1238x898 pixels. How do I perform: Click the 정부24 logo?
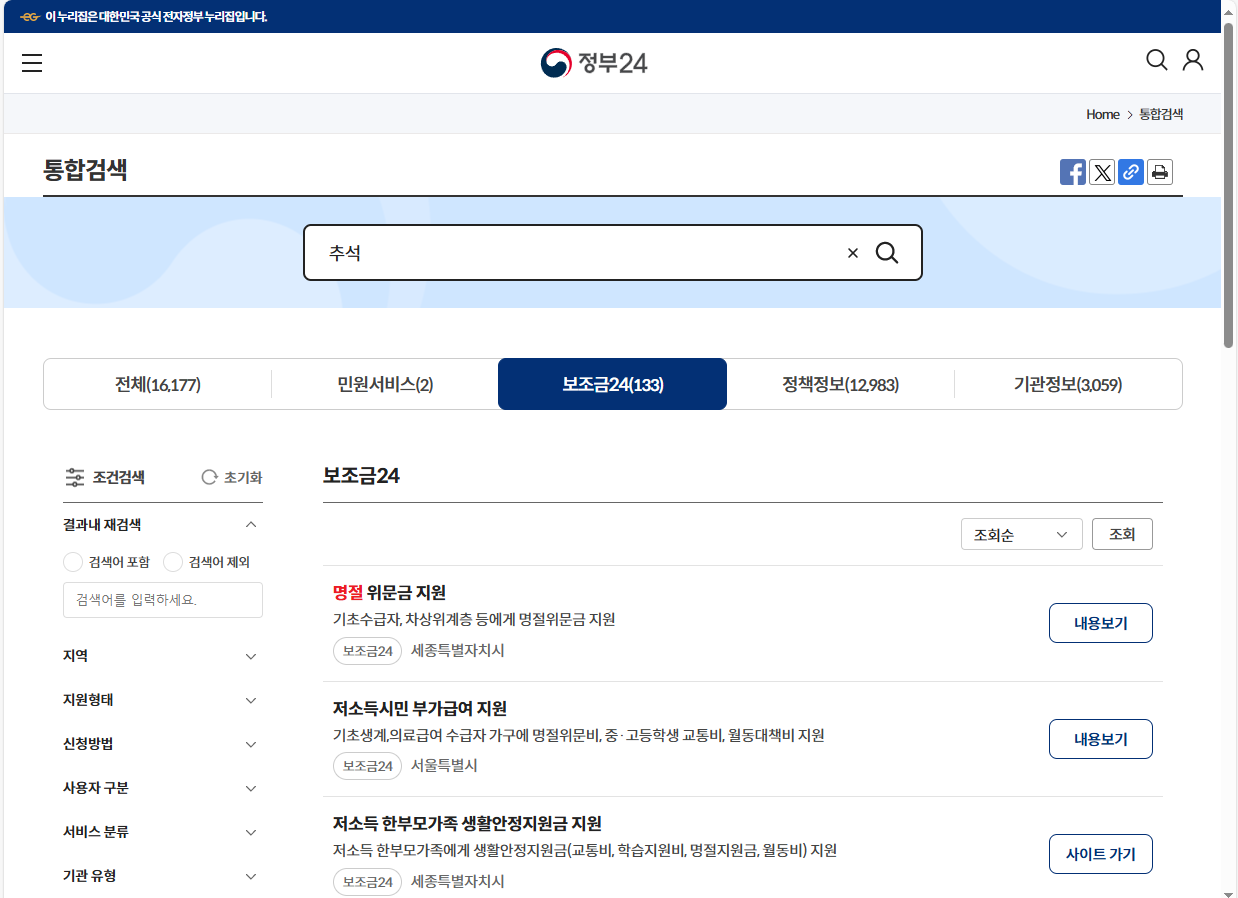(595, 62)
